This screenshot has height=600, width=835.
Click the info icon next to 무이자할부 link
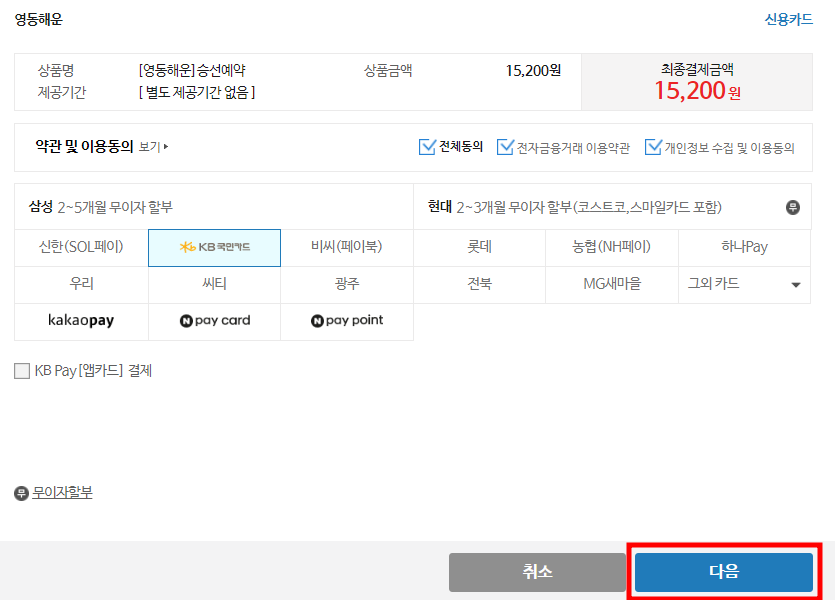(21, 494)
